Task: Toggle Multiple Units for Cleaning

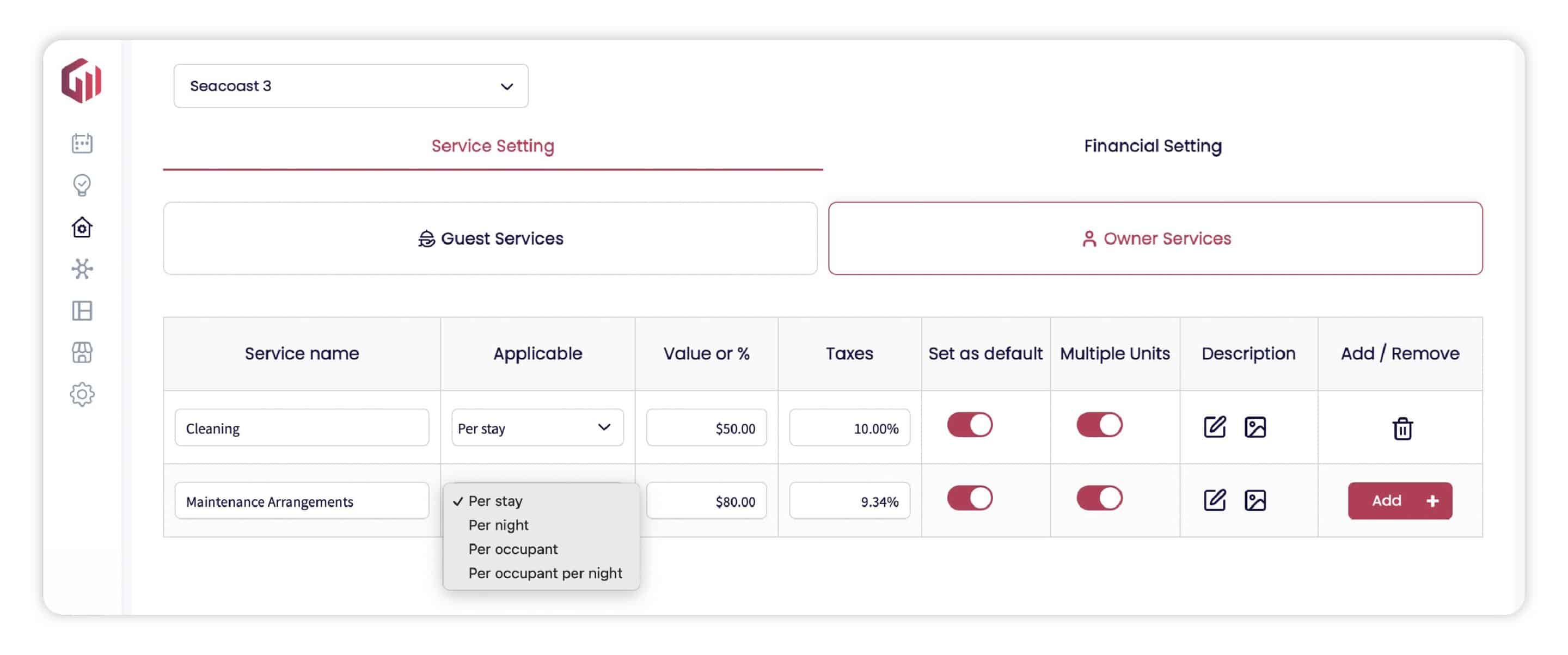Action: tap(1099, 424)
